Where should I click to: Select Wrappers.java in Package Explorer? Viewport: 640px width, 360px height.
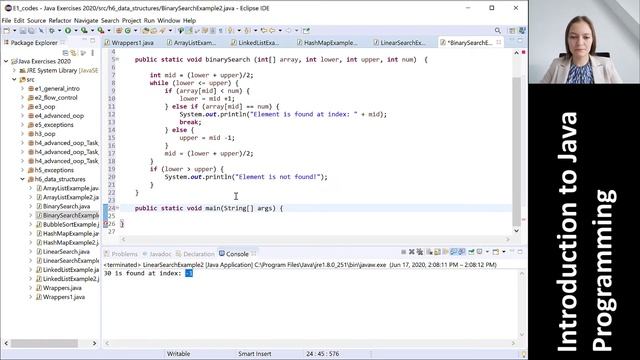click(62, 288)
